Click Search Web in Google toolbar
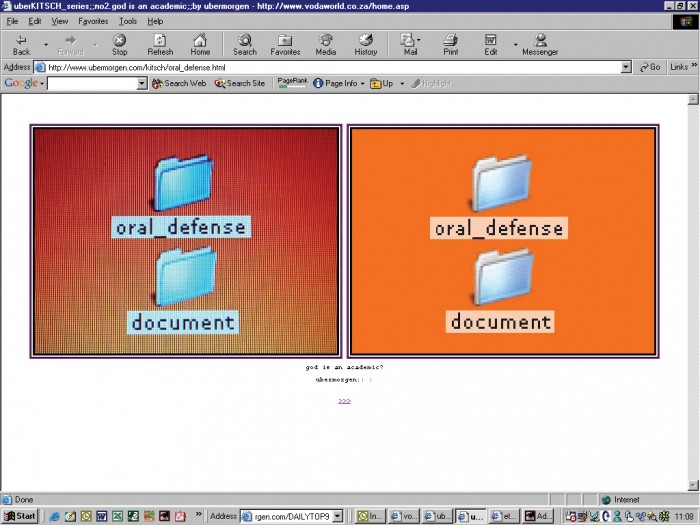 (179, 83)
